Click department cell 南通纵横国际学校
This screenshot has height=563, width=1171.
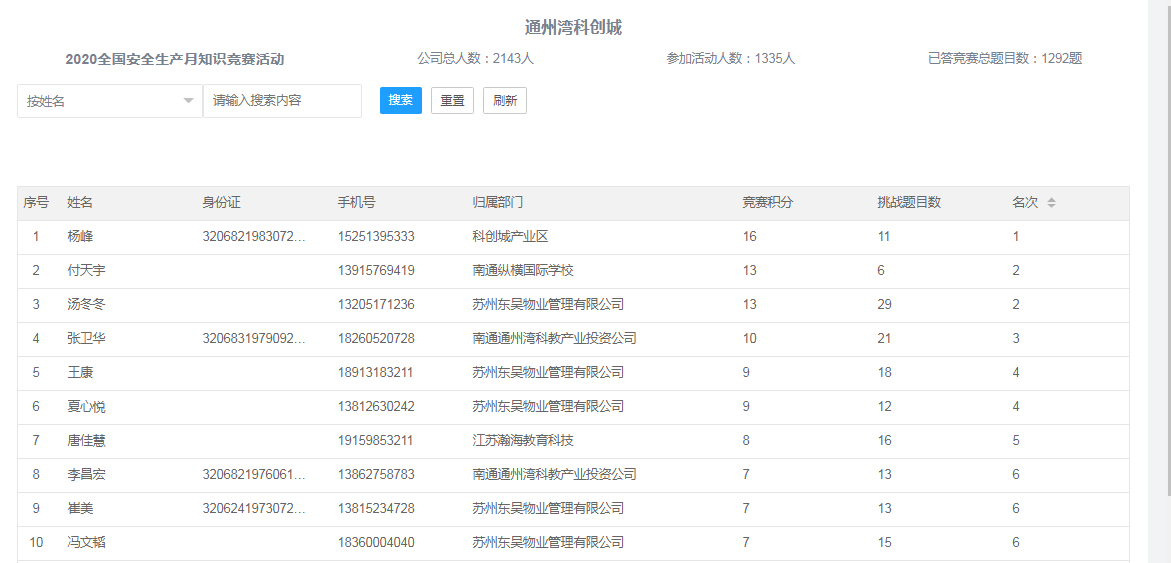(x=524, y=271)
